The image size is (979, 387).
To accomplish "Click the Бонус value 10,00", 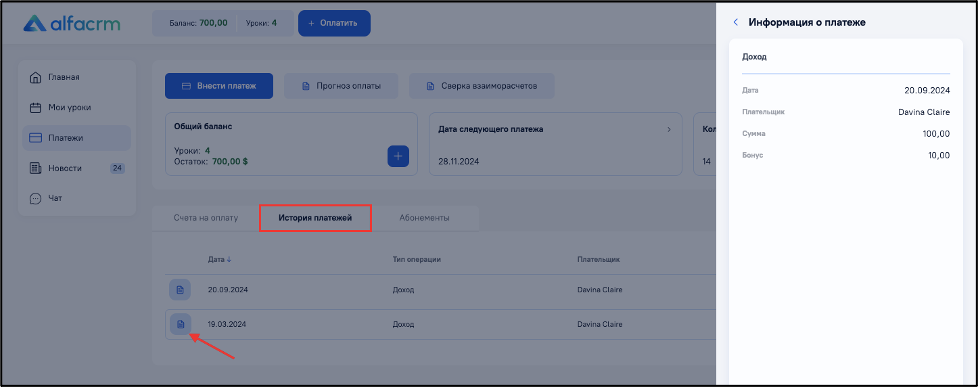I will tap(938, 155).
